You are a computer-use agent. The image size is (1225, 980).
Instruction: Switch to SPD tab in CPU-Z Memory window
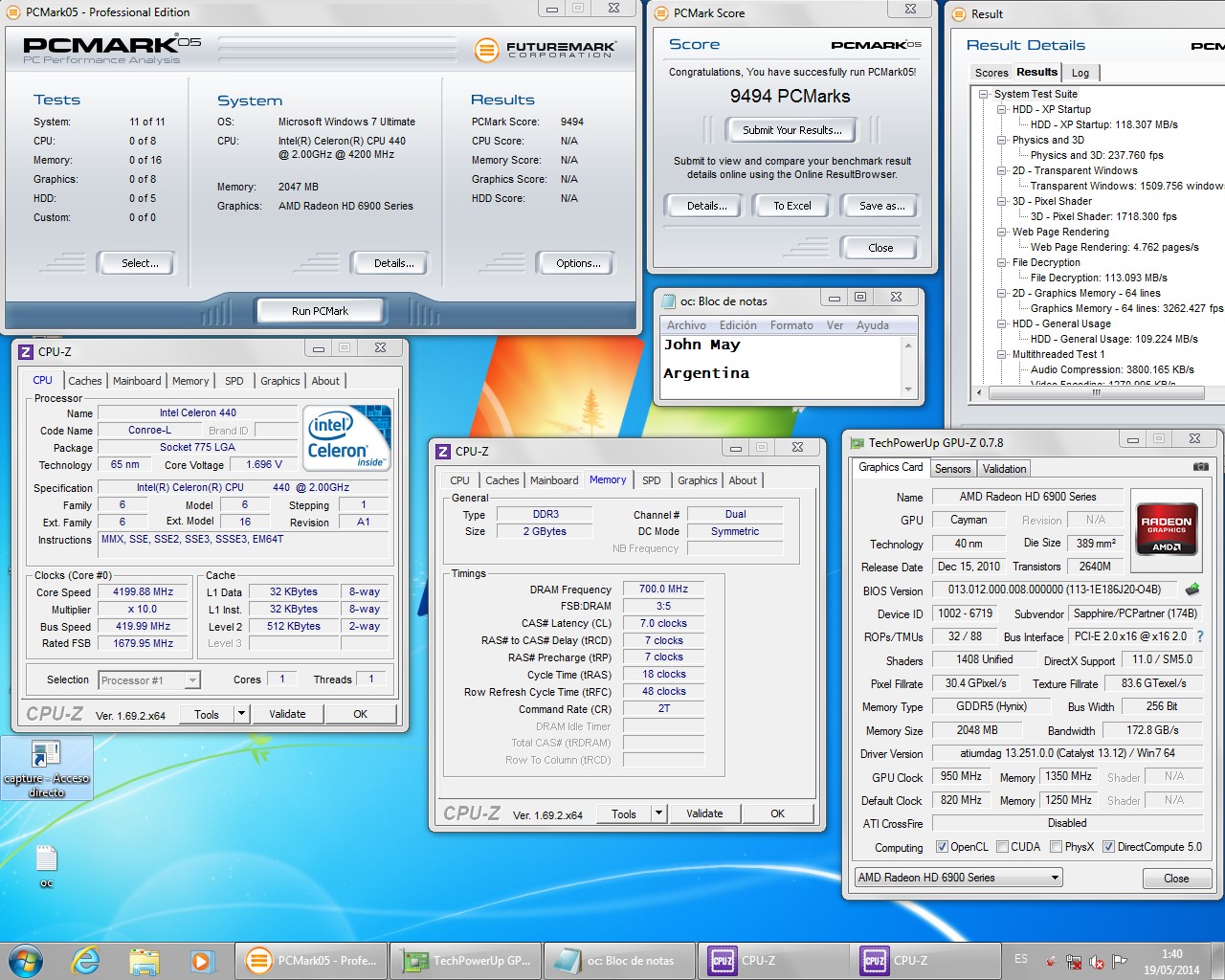coord(652,480)
